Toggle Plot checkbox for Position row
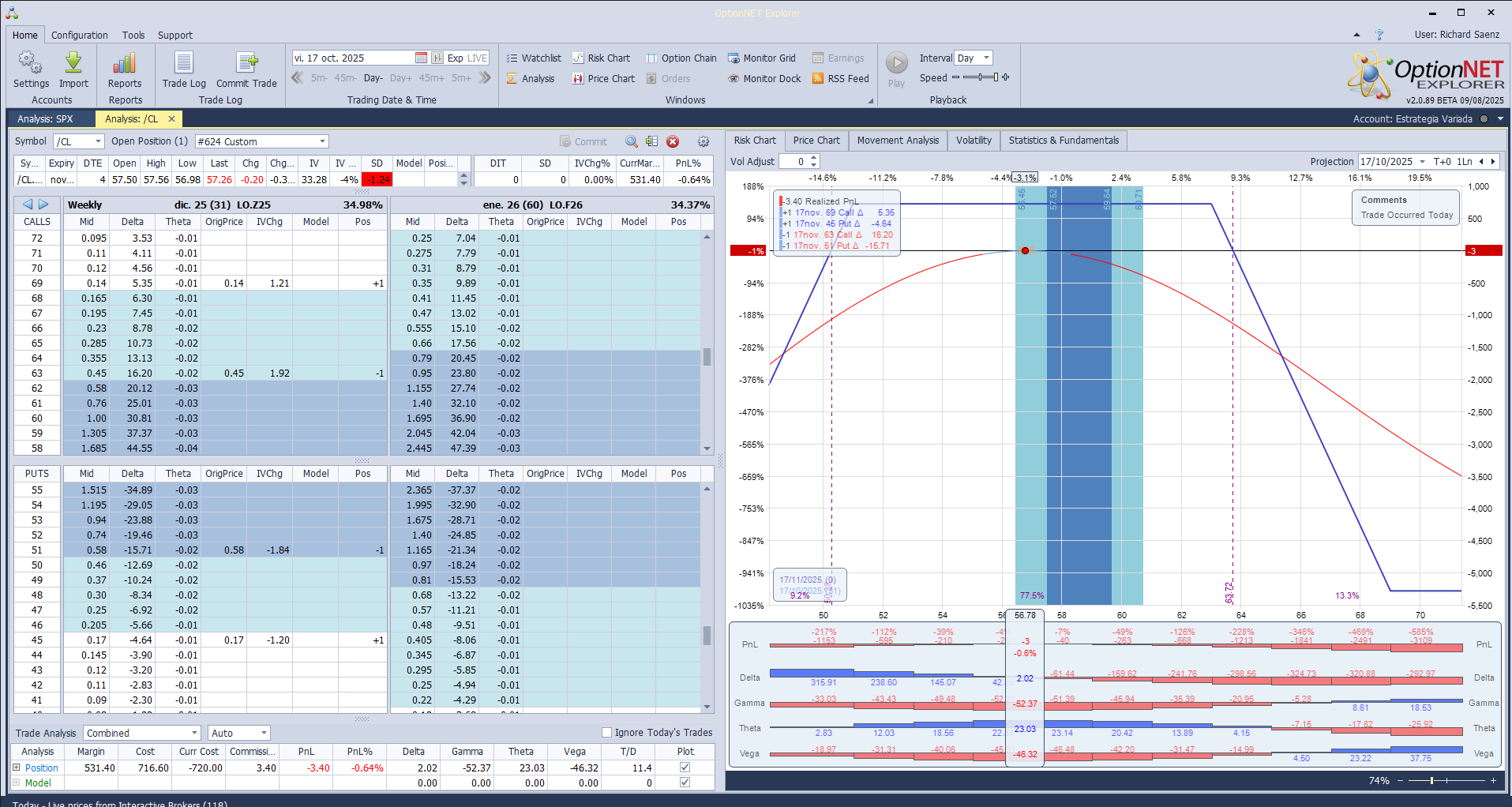The width and height of the screenshot is (1512, 807). pyautogui.click(x=685, y=768)
